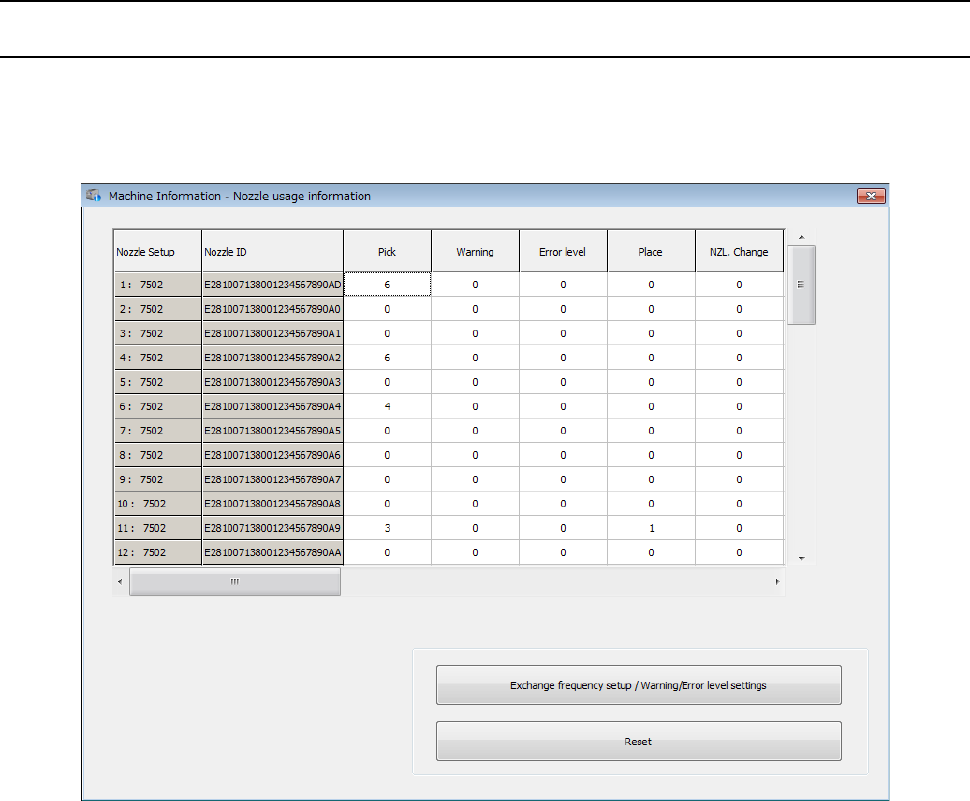970x801 pixels.
Task: Click the horizontal scrollbar left arrow
Action: pyautogui.click(x=120, y=581)
